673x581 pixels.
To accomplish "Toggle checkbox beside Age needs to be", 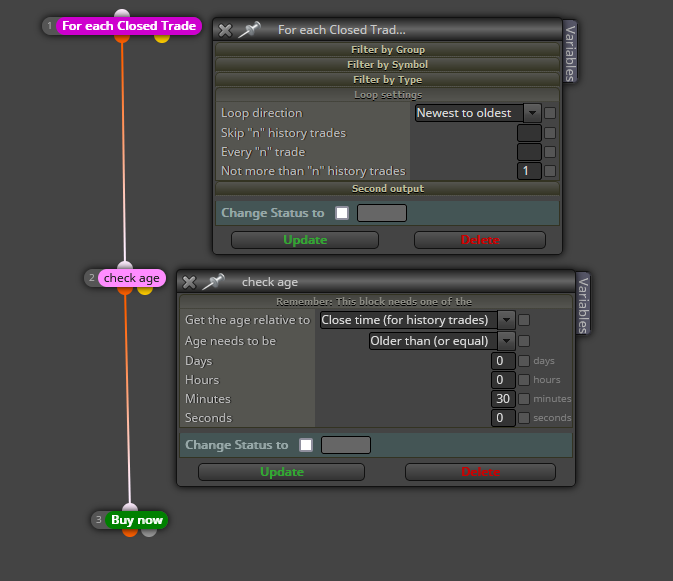I will coord(524,341).
